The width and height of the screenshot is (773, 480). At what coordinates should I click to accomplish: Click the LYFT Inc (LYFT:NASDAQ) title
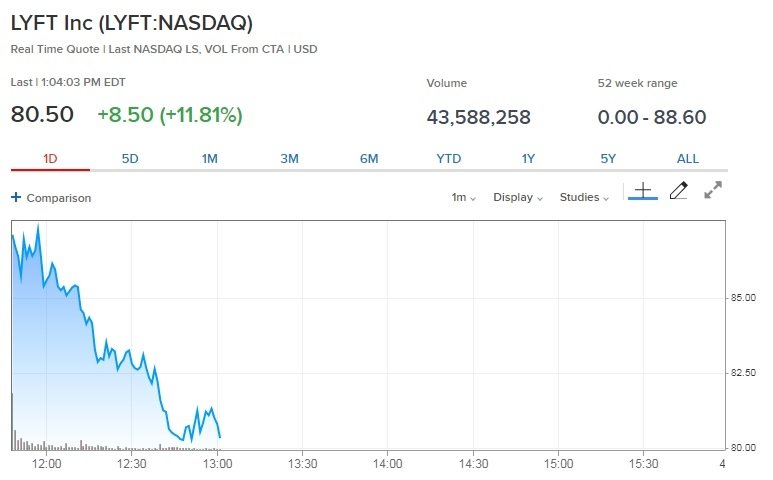tap(131, 22)
